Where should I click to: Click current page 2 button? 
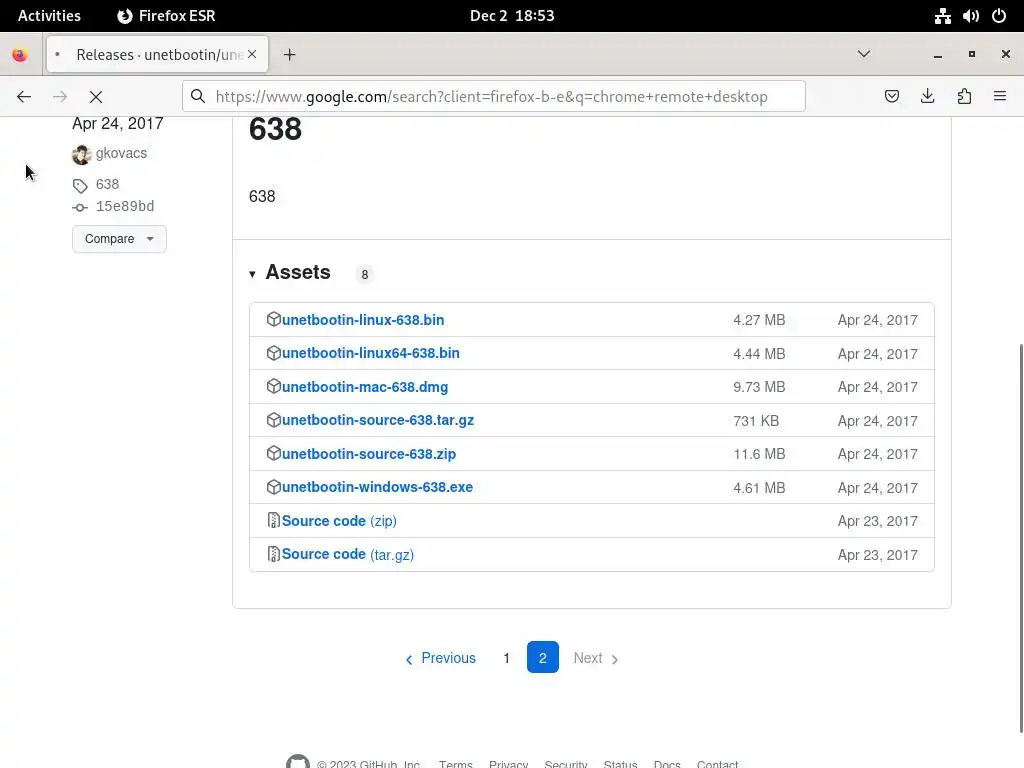[x=543, y=658]
